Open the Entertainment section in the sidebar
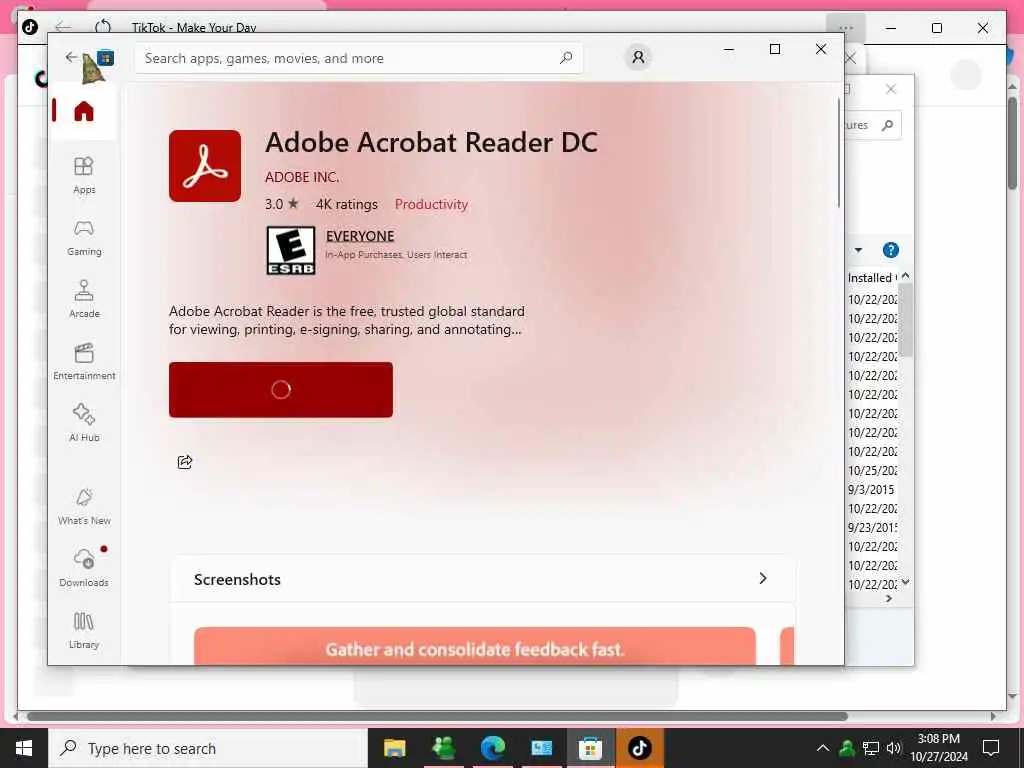1024x768 pixels. 84,361
